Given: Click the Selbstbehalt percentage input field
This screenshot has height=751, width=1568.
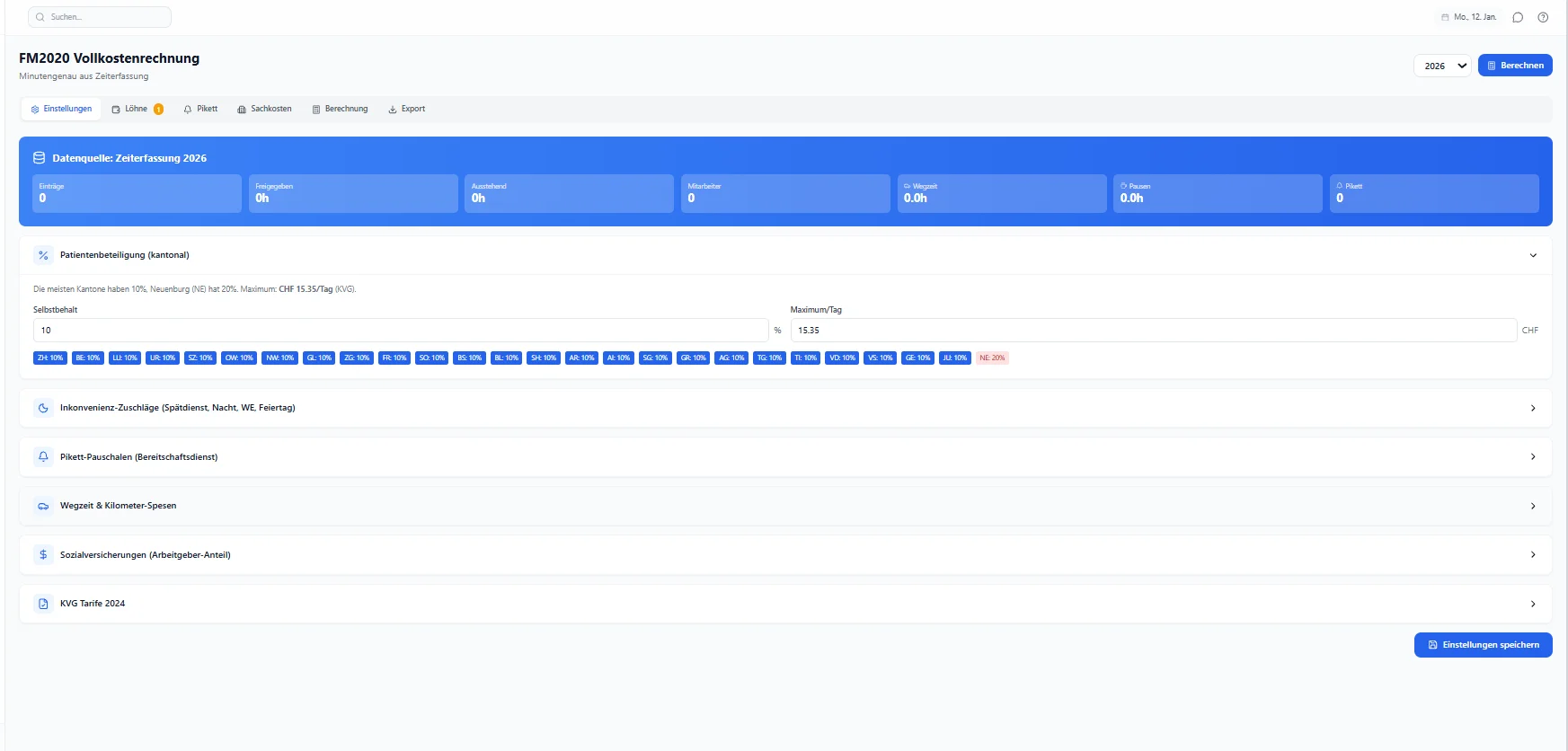Looking at the screenshot, I should click(x=401, y=330).
